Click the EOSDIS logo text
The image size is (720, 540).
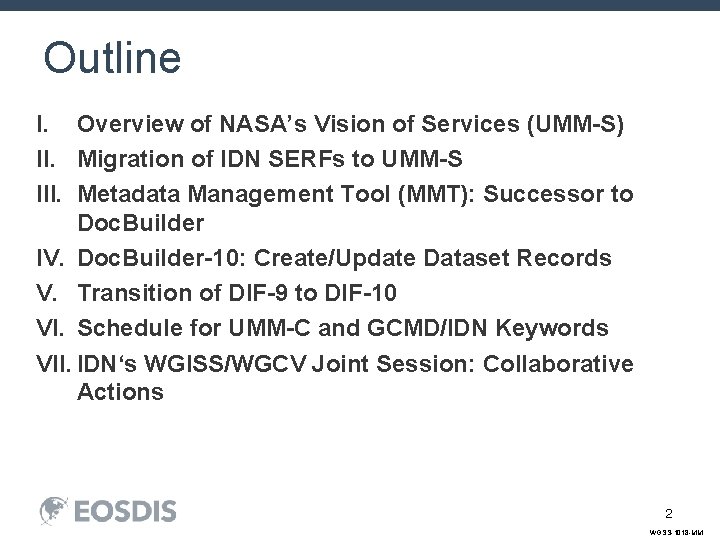125,512
